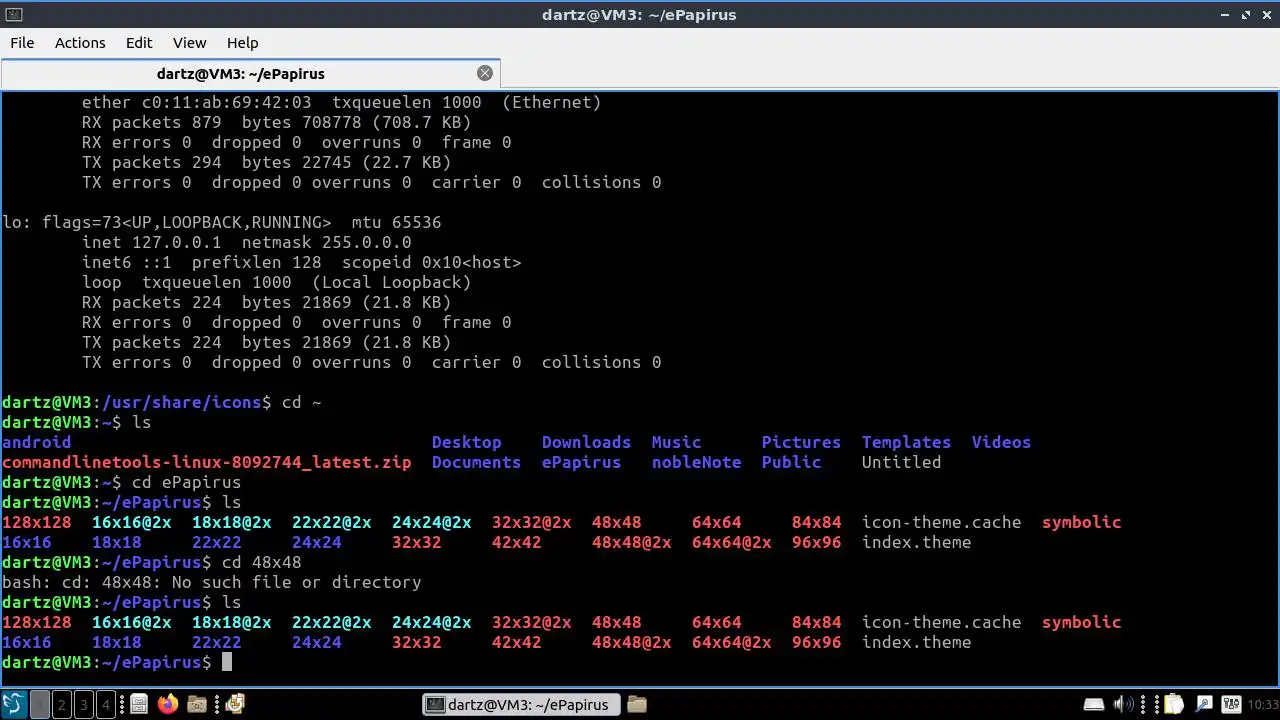The image size is (1280, 720).
Task: Click the 'RX packets 224' line
Action: pos(267,302)
